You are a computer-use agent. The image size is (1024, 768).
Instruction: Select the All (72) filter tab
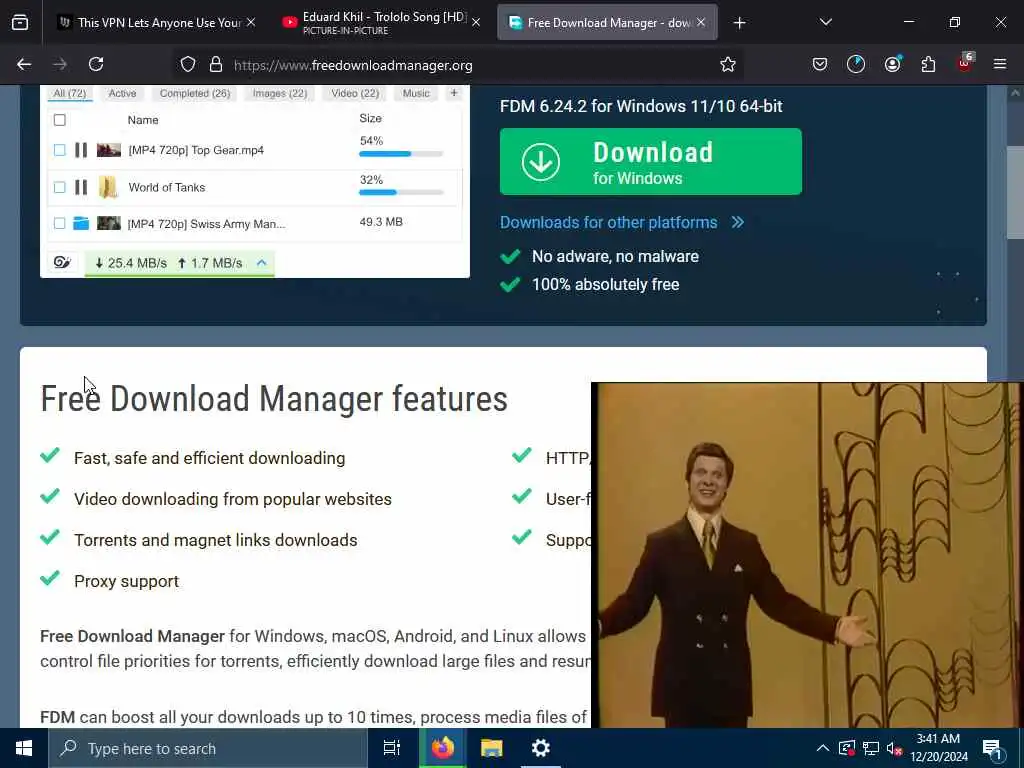tap(70, 93)
